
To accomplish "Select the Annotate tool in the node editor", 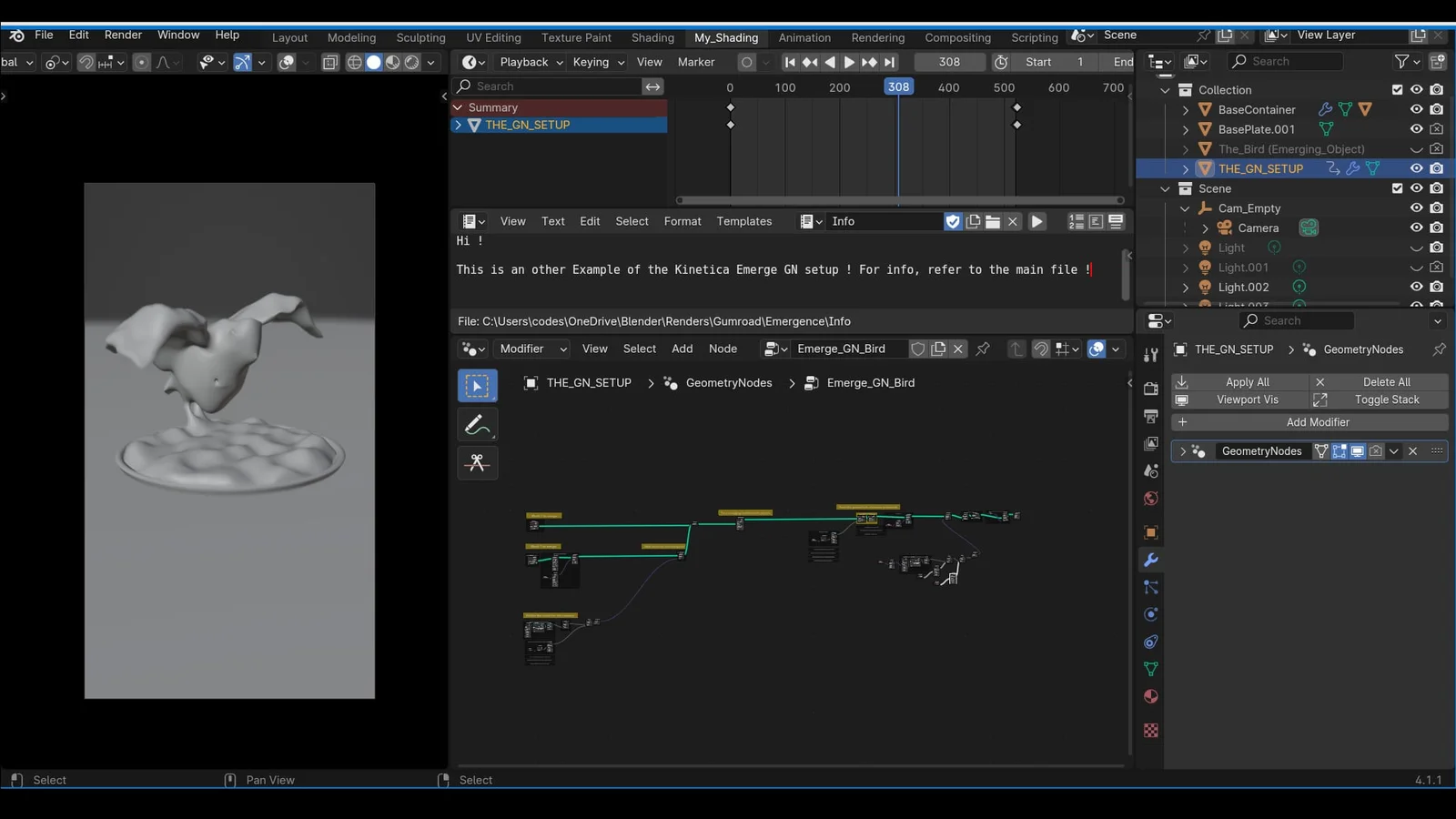I will pos(477,424).
